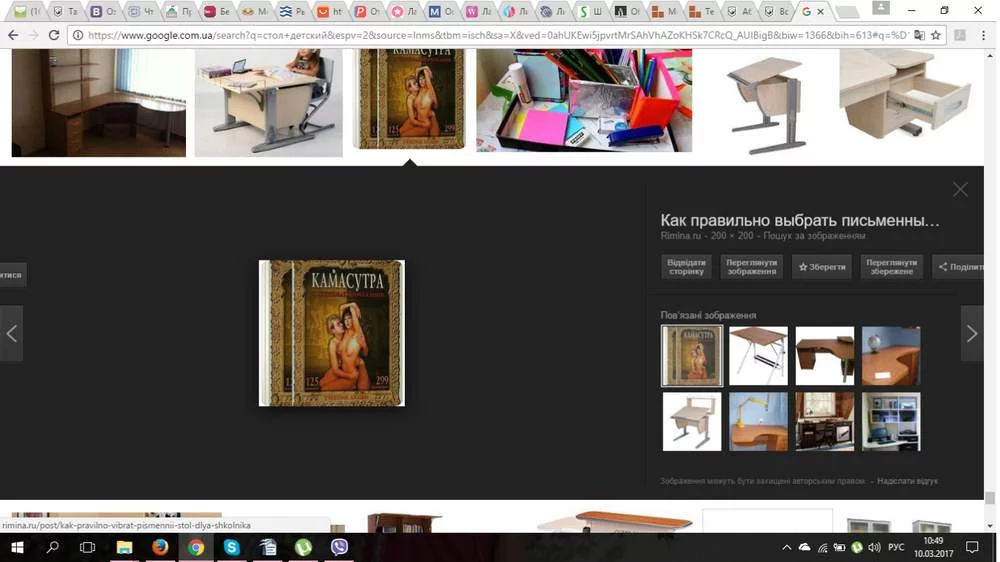The height and width of the screenshot is (562, 1000).
Task: Select the related folding school desk thumbnail
Action: (x=758, y=356)
